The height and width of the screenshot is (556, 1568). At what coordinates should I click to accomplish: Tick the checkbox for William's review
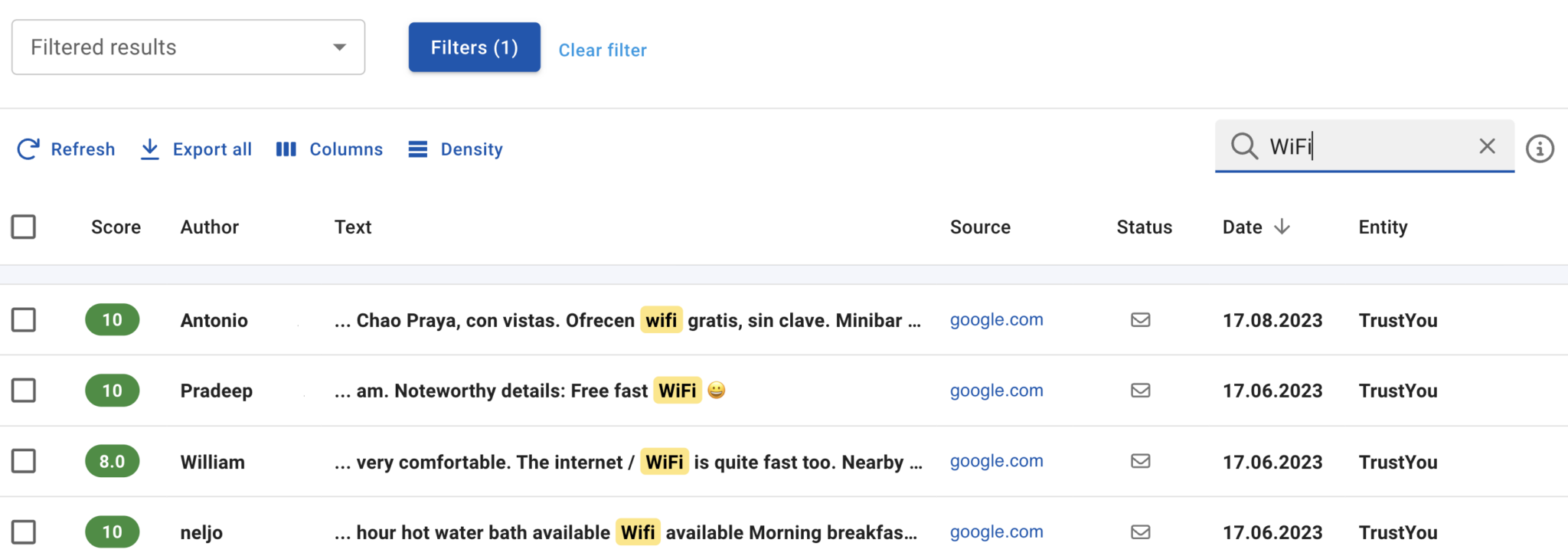coord(24,461)
